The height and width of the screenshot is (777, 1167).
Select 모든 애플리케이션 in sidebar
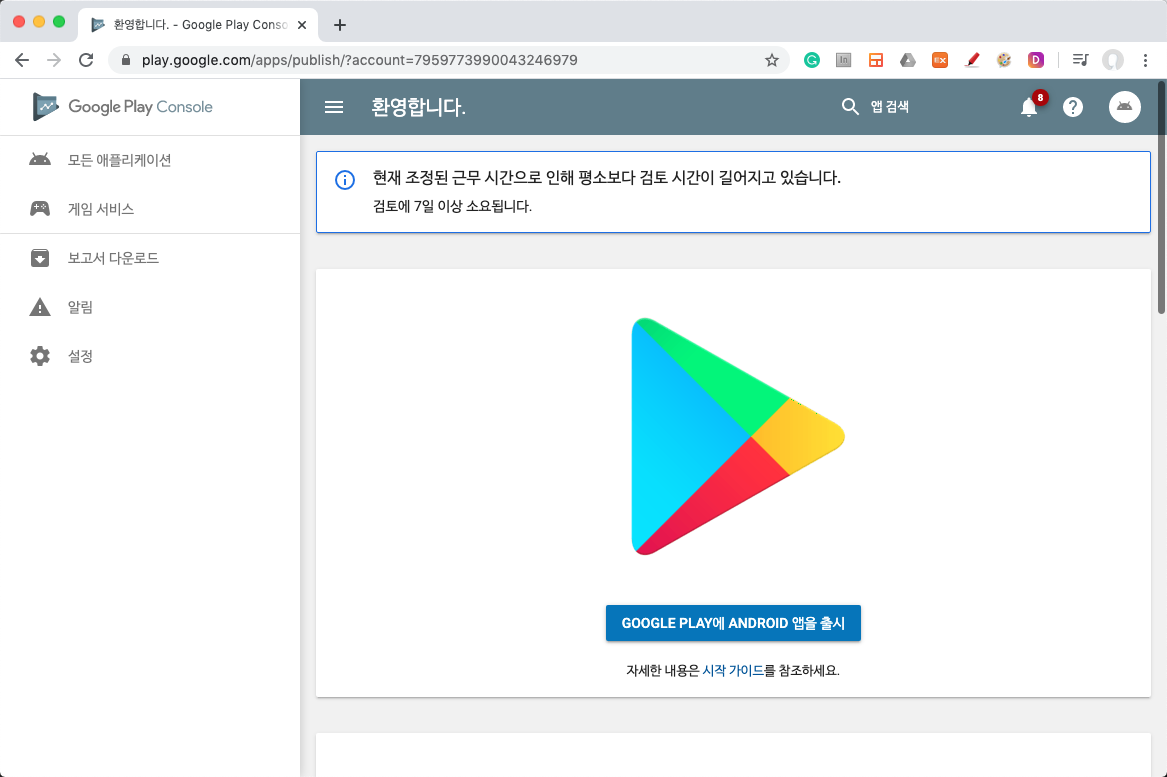coord(150,160)
